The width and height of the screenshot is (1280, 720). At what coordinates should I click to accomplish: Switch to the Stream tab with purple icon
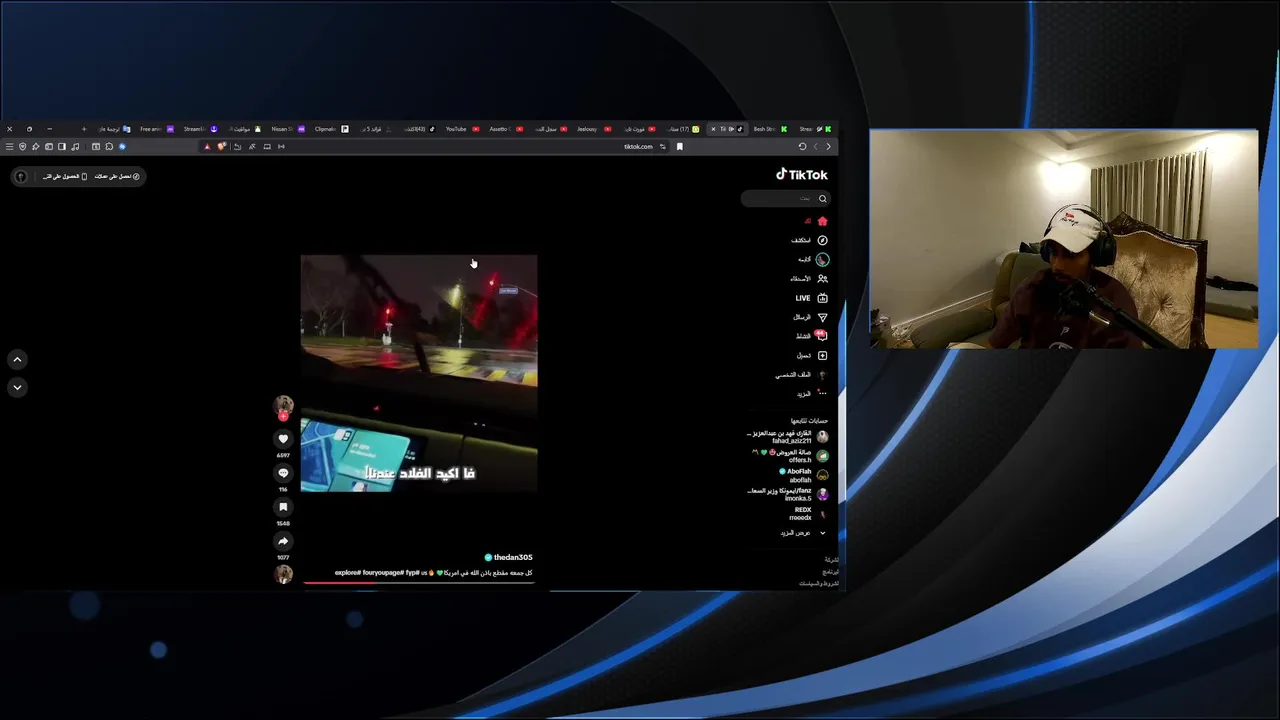(x=200, y=129)
